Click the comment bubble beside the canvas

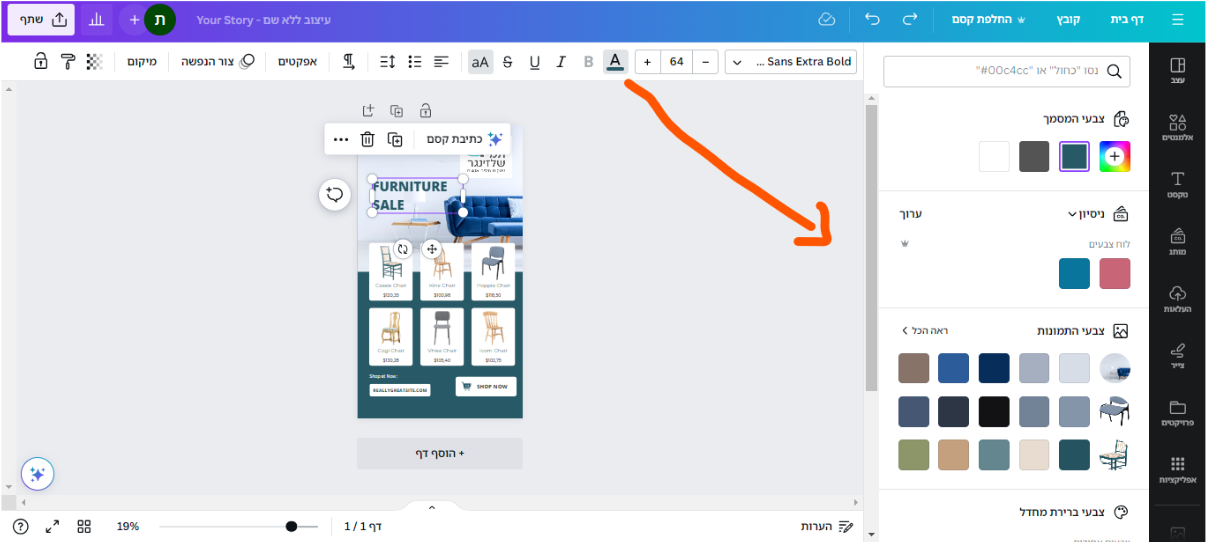pyautogui.click(x=335, y=195)
